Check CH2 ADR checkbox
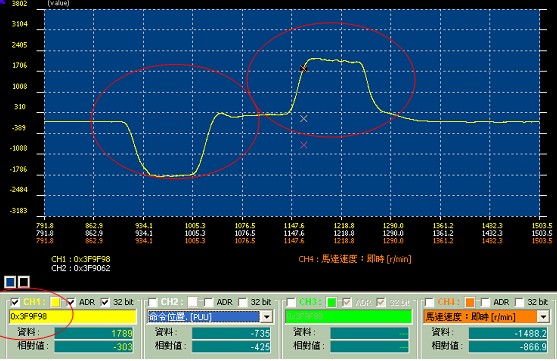The height and width of the screenshot is (361, 557). (x=209, y=302)
